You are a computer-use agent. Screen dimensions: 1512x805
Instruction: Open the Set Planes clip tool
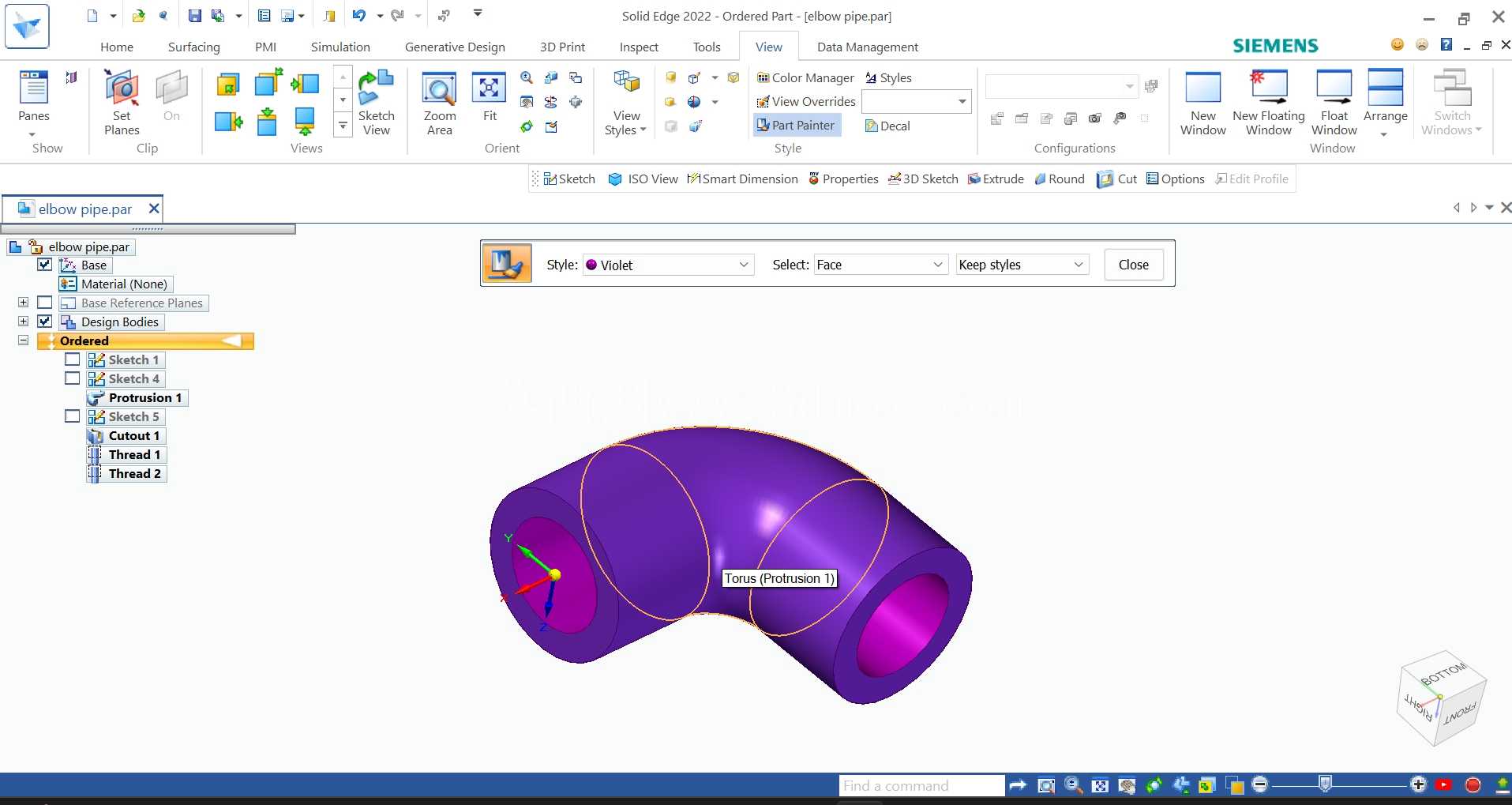[122, 103]
